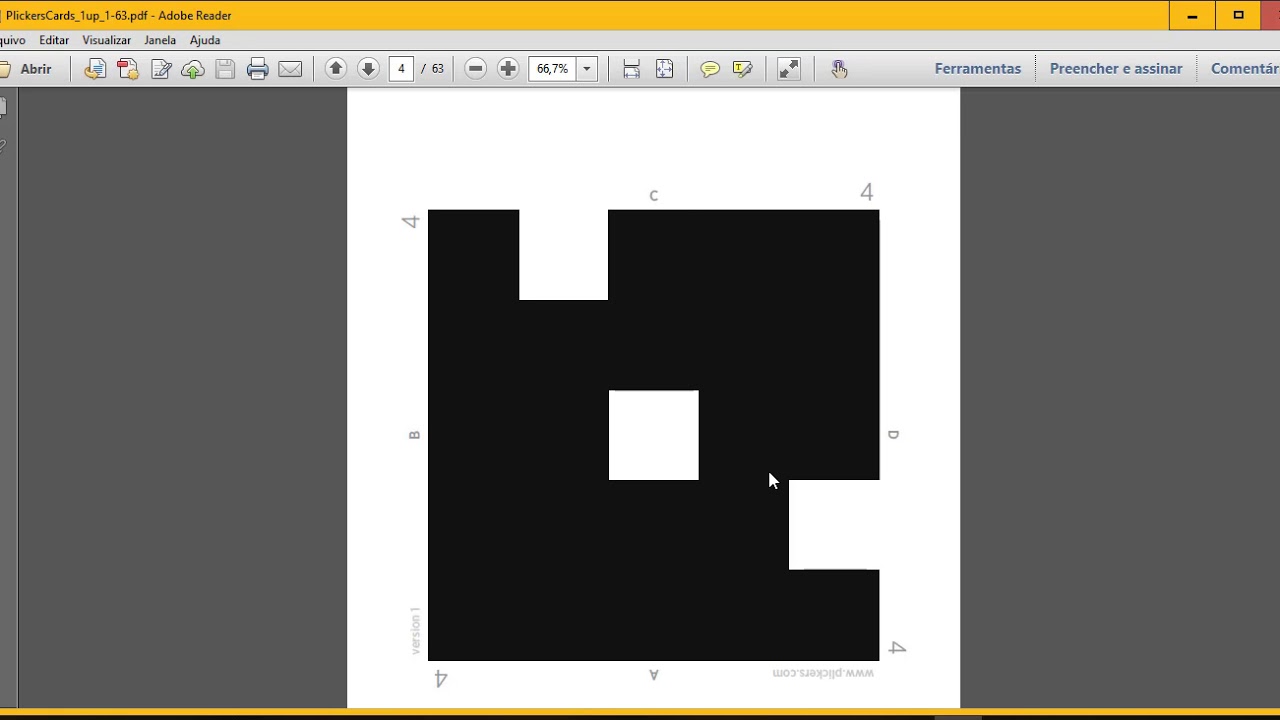1280x720 pixels.
Task: Click the letter C label above the card
Action: pyautogui.click(x=654, y=195)
